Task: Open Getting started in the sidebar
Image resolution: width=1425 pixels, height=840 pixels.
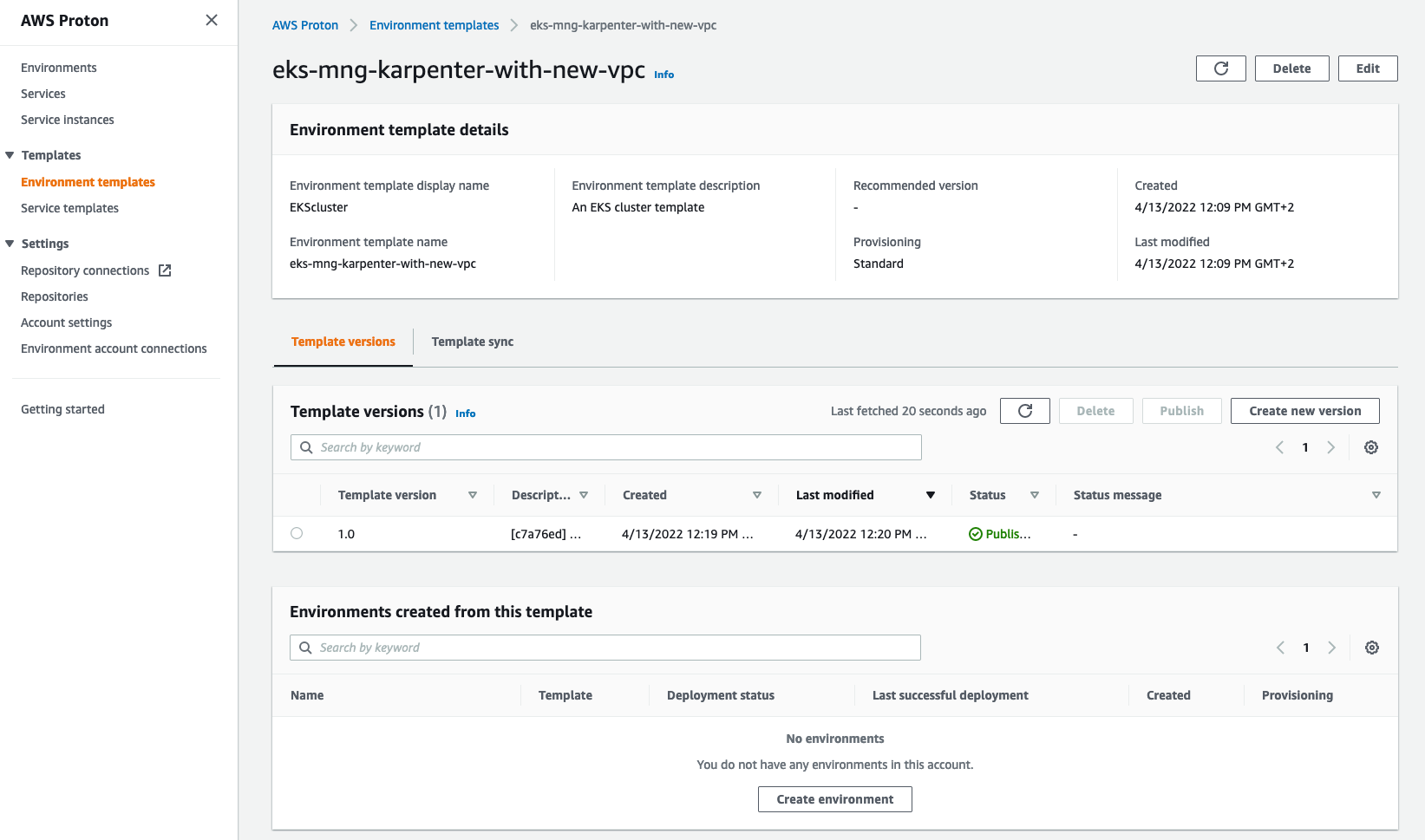Action: pyautogui.click(x=62, y=409)
